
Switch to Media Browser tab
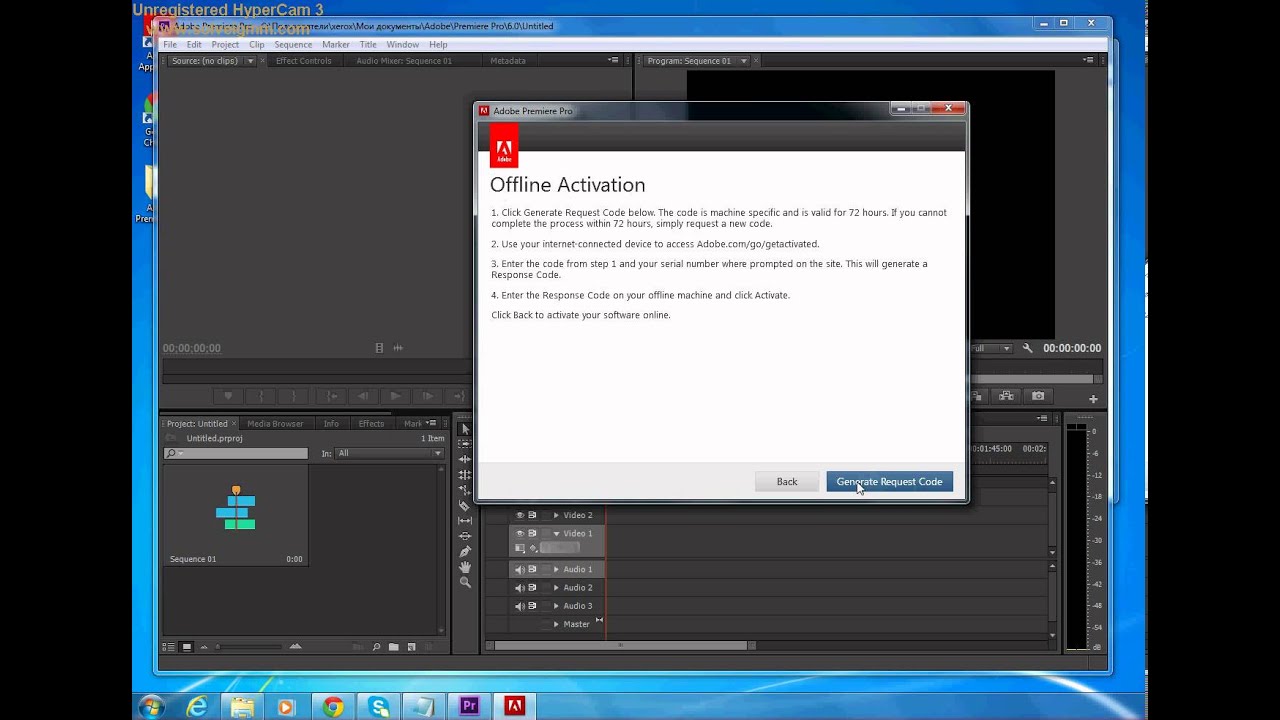(275, 424)
